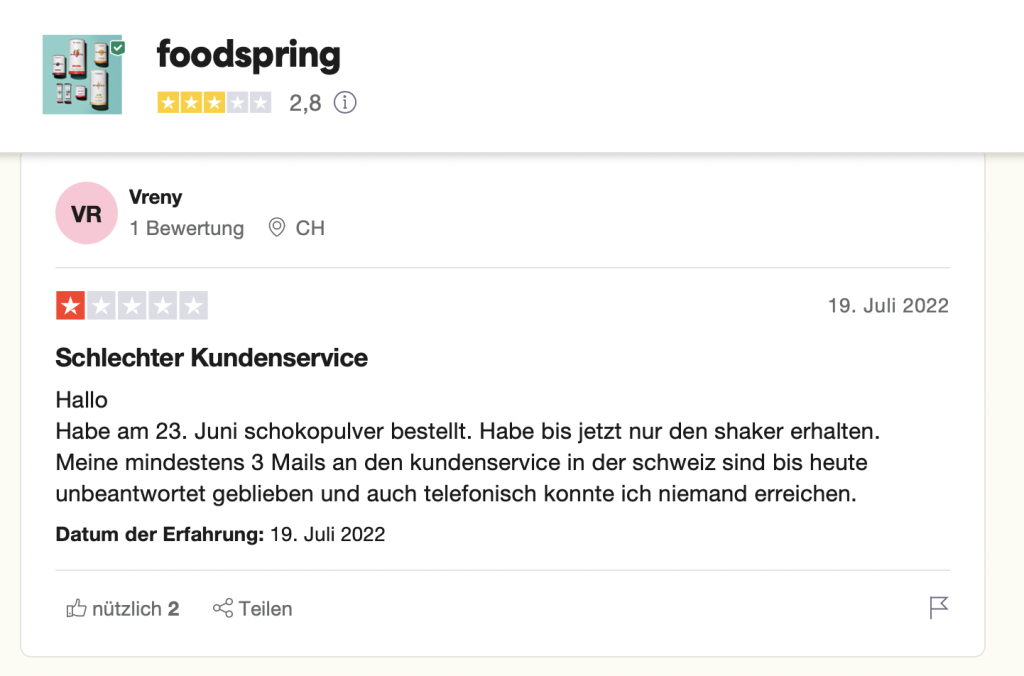Image resolution: width=1024 pixels, height=676 pixels.
Task: Open reviewer Vreny's profile name
Action: click(x=155, y=197)
